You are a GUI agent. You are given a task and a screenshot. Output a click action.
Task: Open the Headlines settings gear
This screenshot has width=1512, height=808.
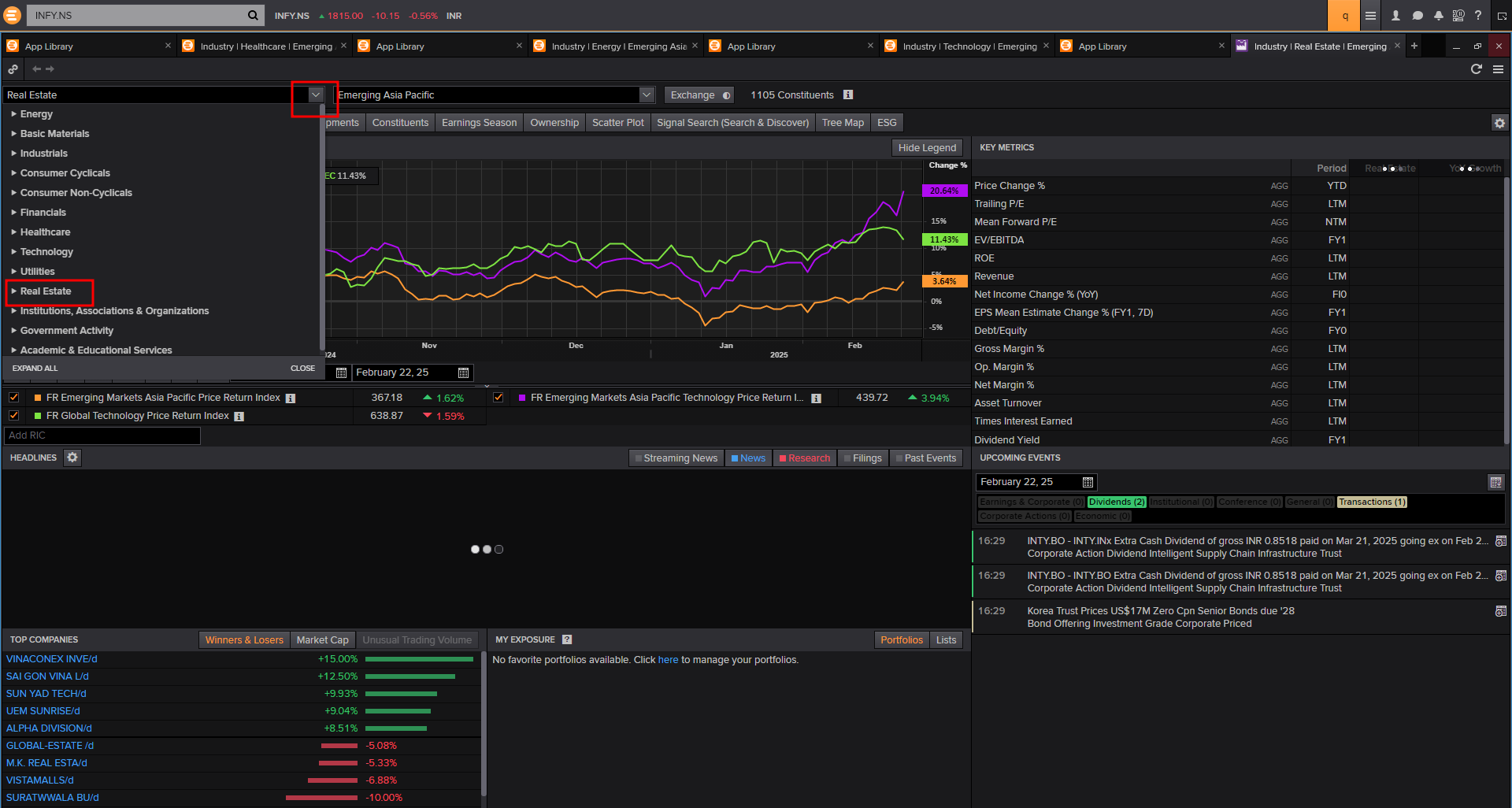pos(72,458)
